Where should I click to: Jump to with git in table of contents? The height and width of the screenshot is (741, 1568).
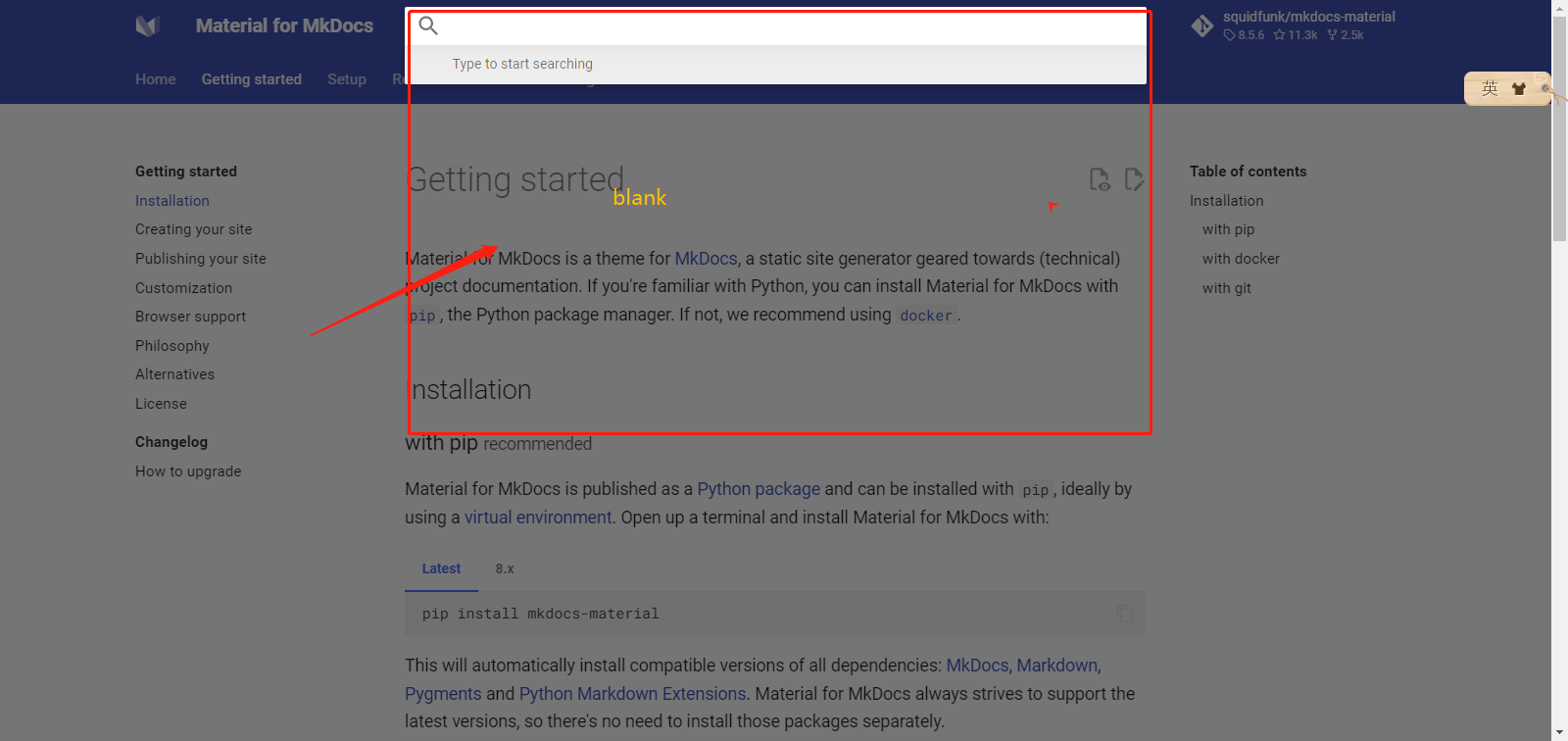coord(1227,288)
